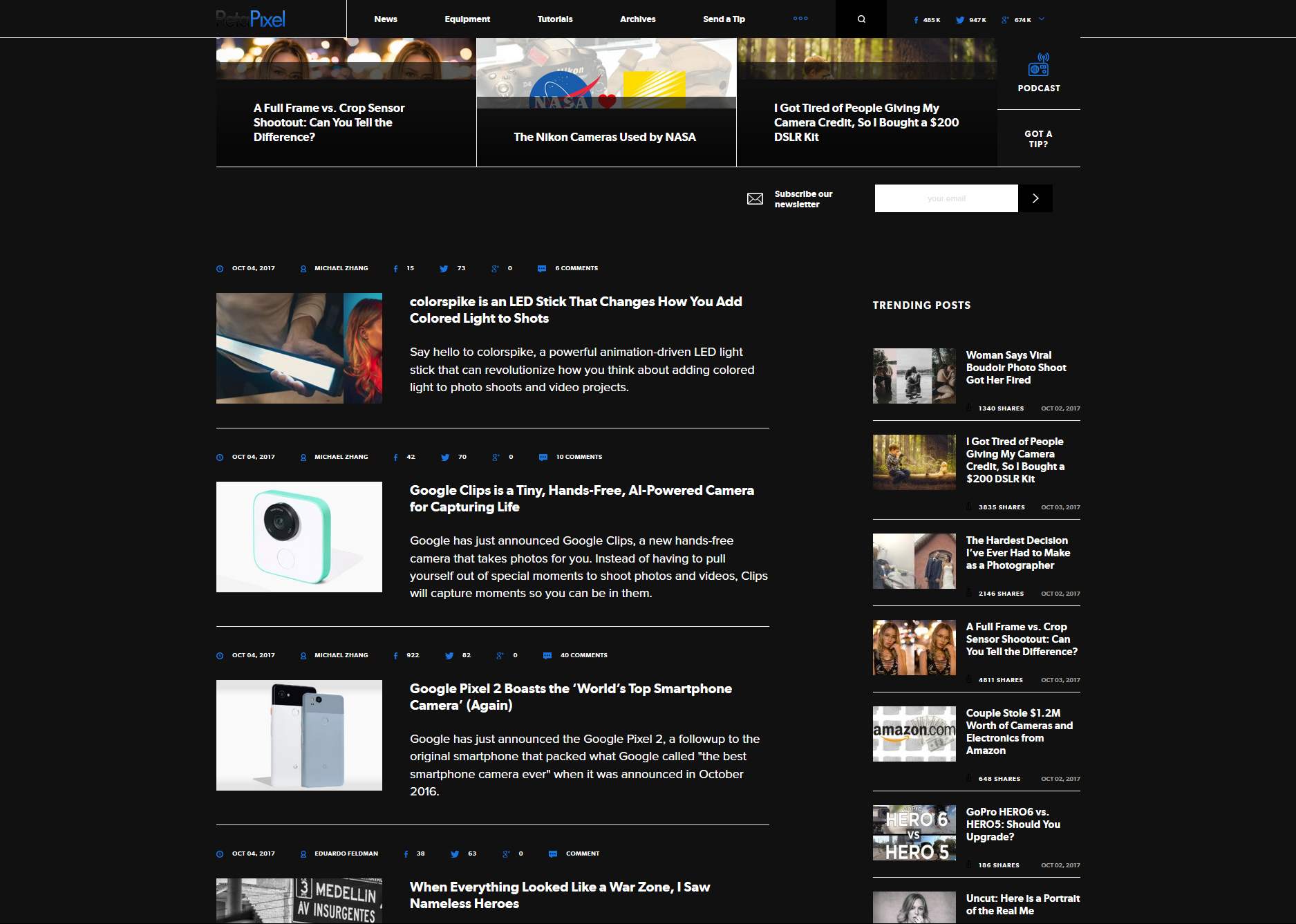Tweet colorspike article via Twitter icon

point(444,268)
